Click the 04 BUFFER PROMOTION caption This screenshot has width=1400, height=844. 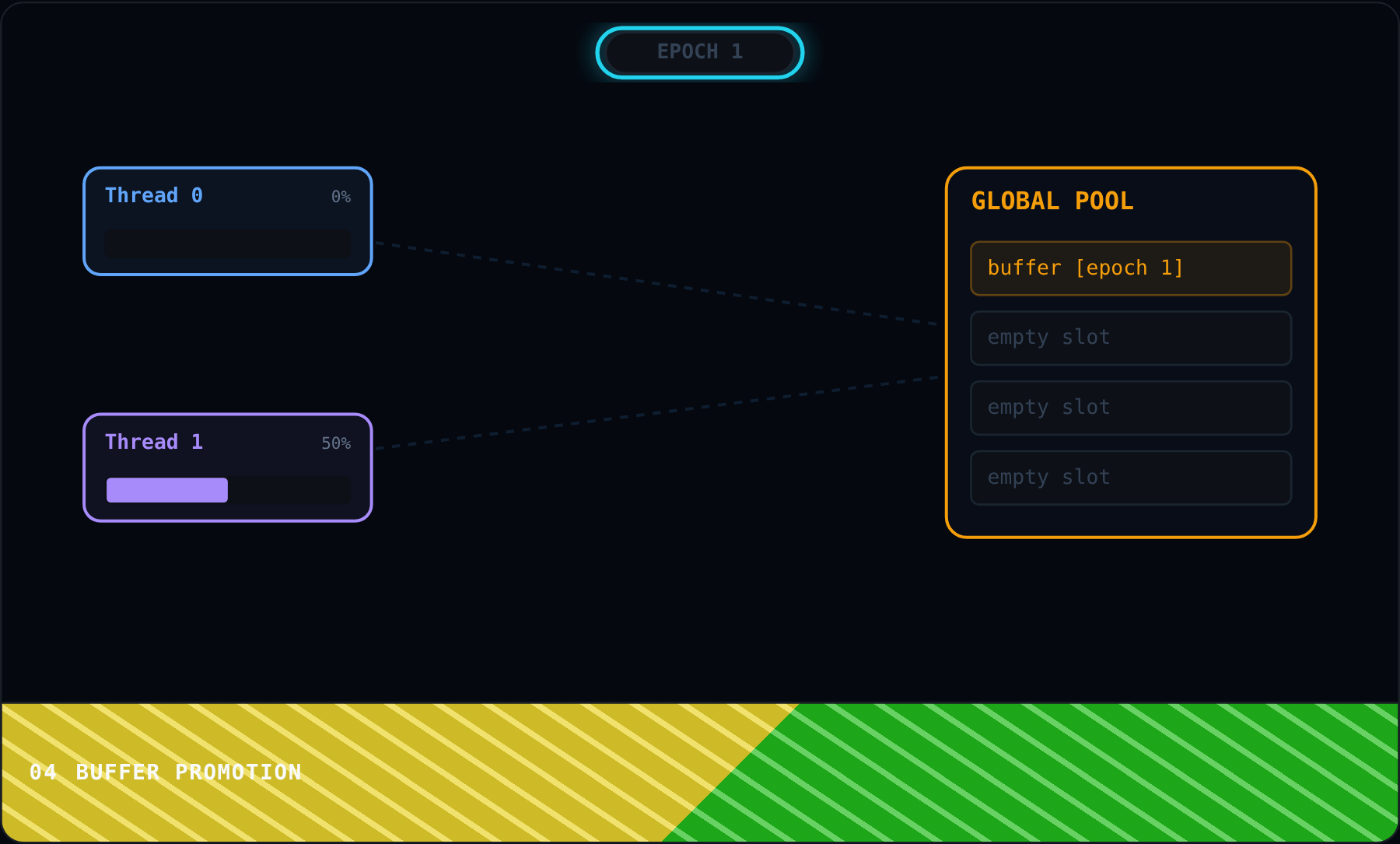pyautogui.click(x=166, y=772)
